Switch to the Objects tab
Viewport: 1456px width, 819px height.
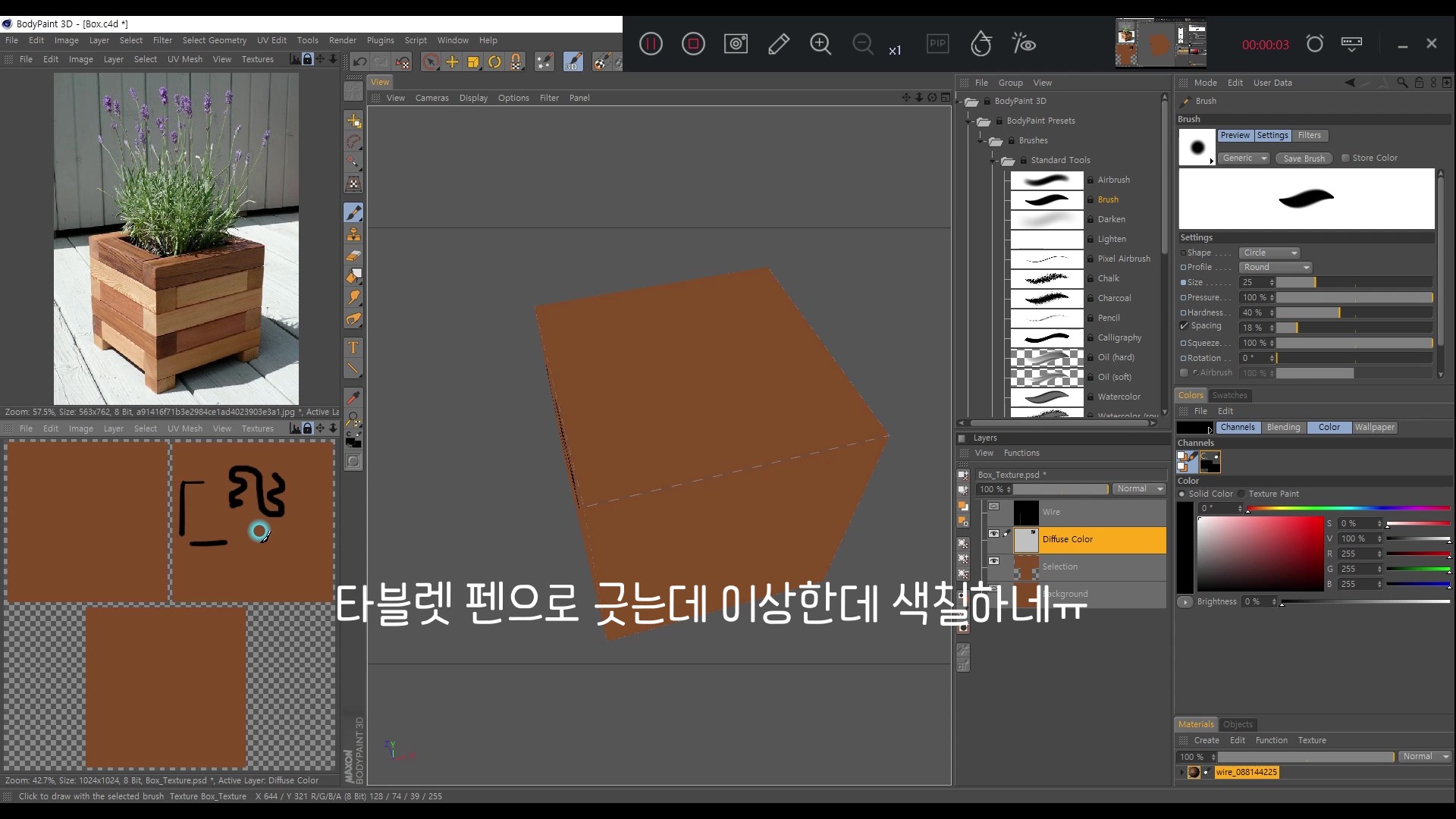tap(1238, 724)
